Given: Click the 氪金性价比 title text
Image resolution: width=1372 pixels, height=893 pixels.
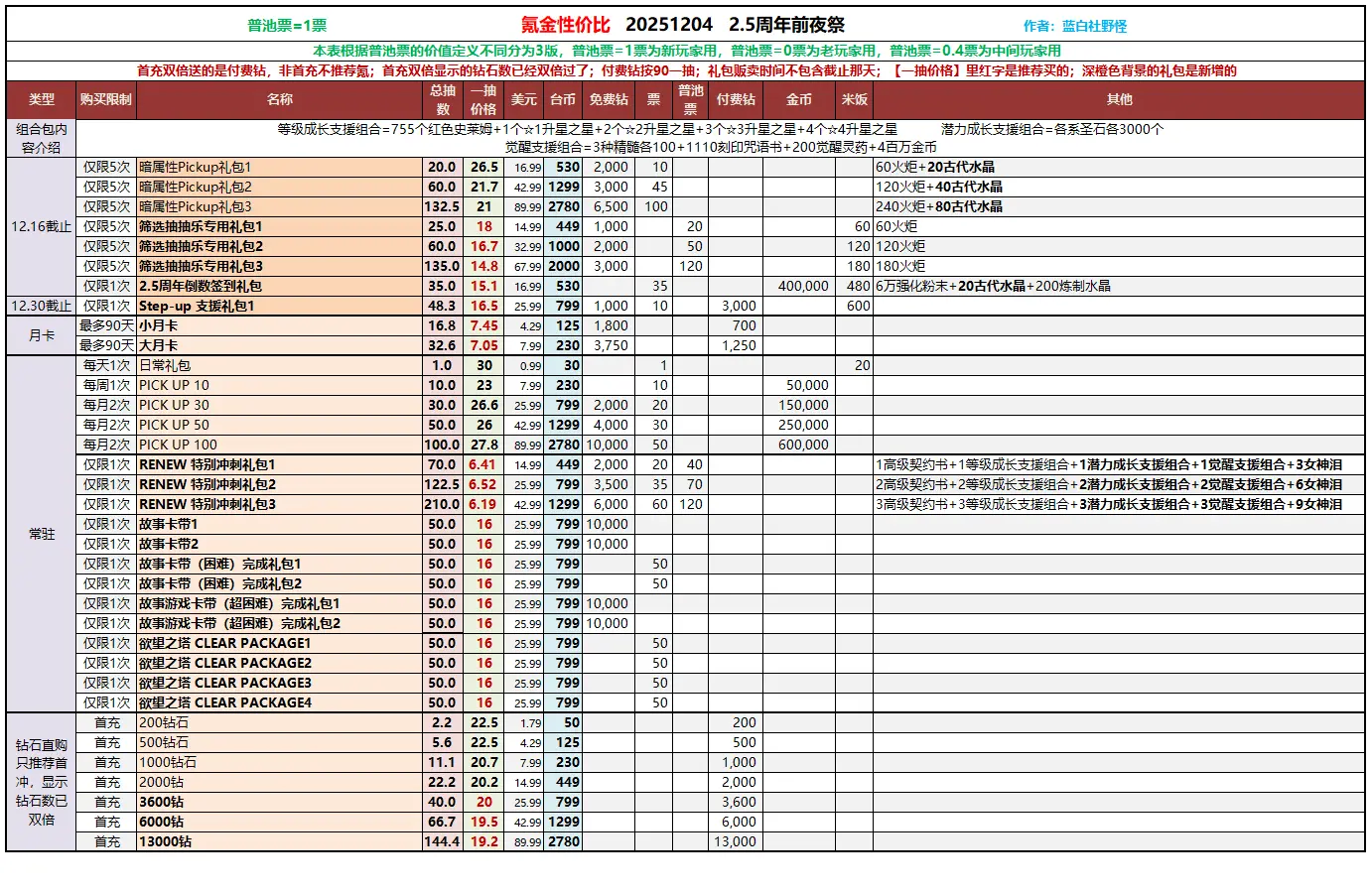Looking at the screenshot, I should click(565, 25).
